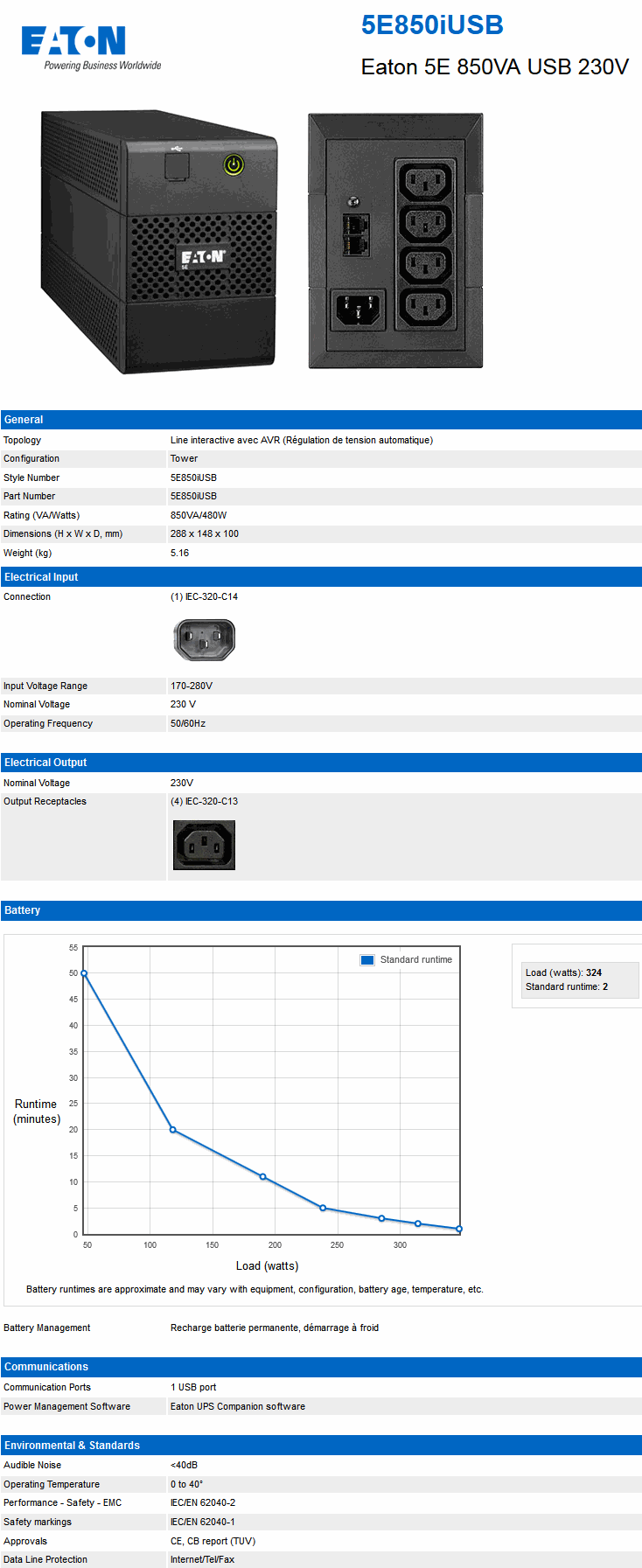Viewport: 642px width, 1568px height.
Task: Select the '(4) IEC-320-C13' receptacles text
Action: pyautogui.click(x=204, y=801)
